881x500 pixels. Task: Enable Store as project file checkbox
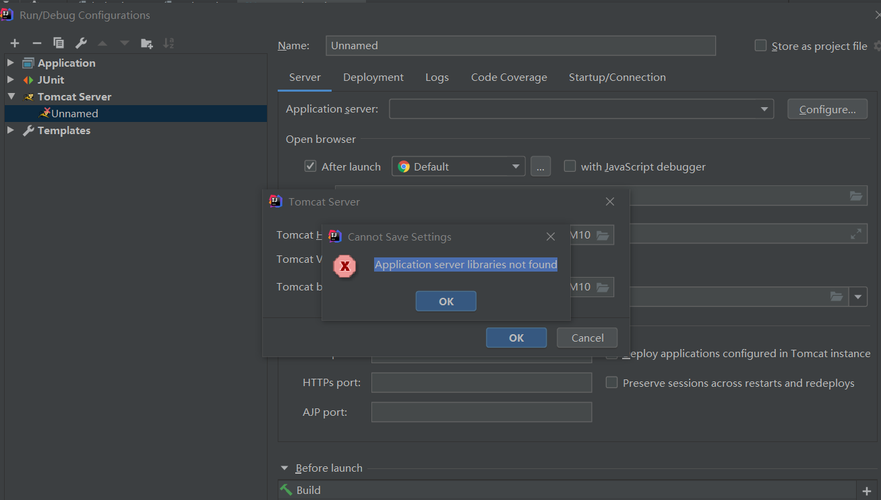(x=760, y=46)
